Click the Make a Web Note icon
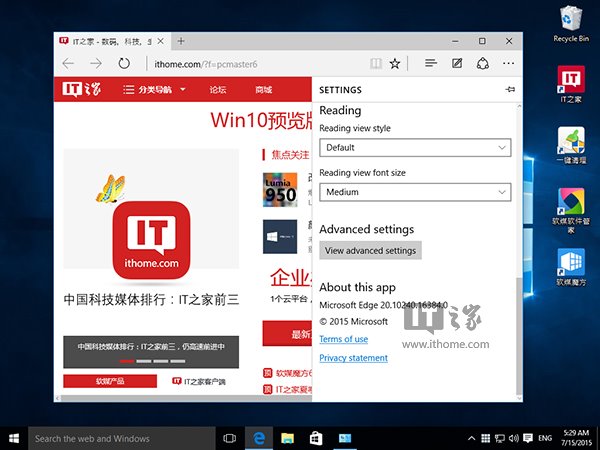The width and height of the screenshot is (600, 450). [457, 63]
